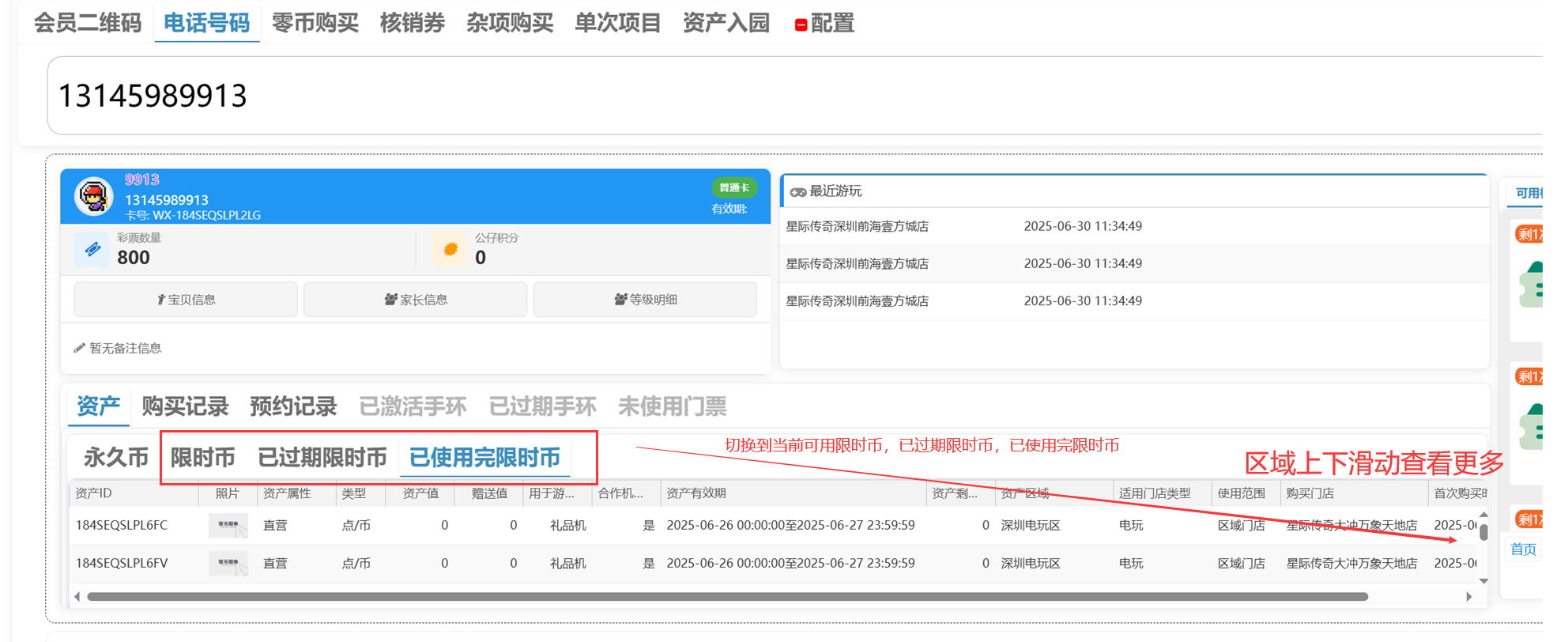Click the orange doll points icon
This screenshot has width=1568, height=642.
click(x=450, y=250)
